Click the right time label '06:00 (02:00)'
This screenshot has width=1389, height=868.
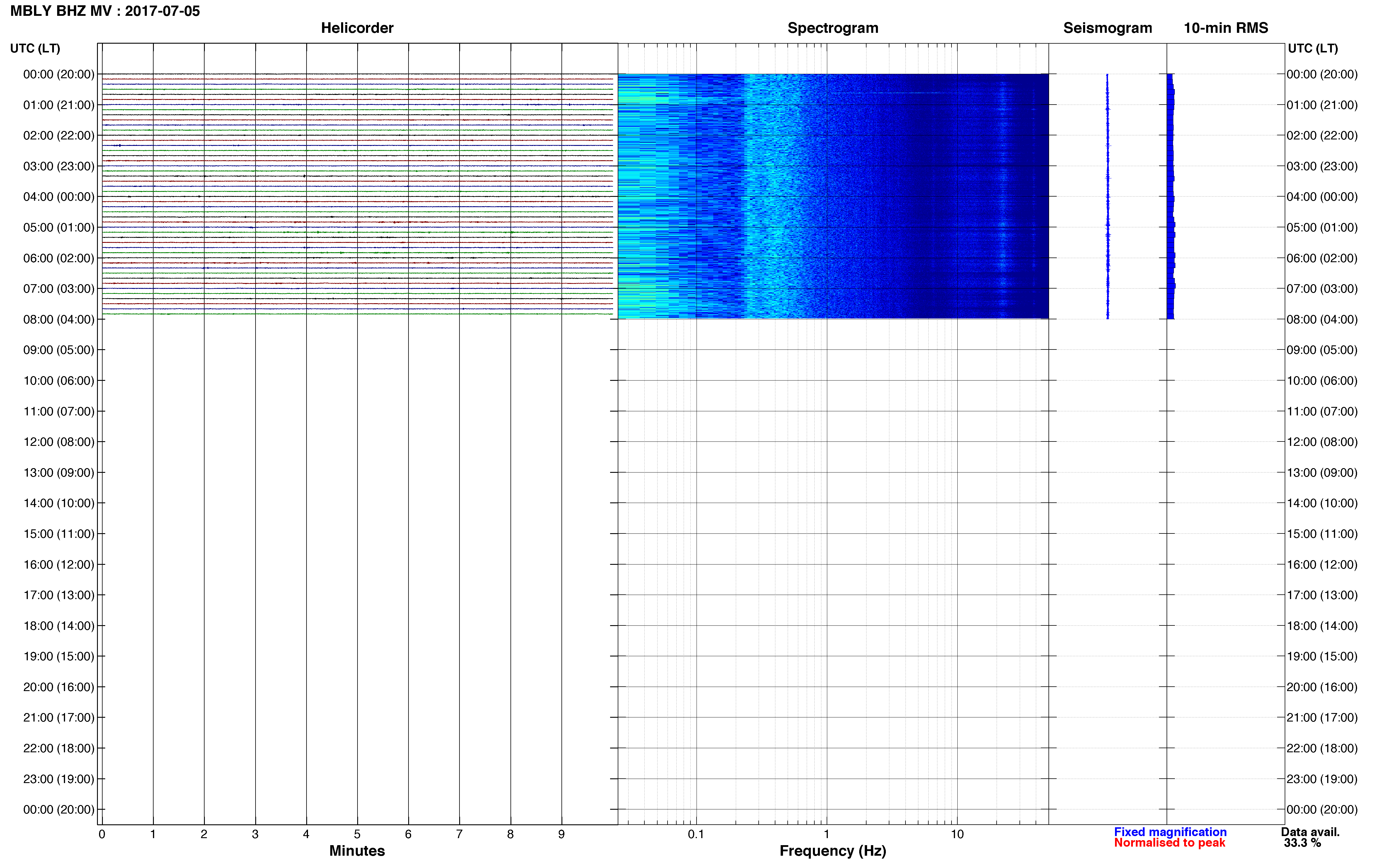1322,258
